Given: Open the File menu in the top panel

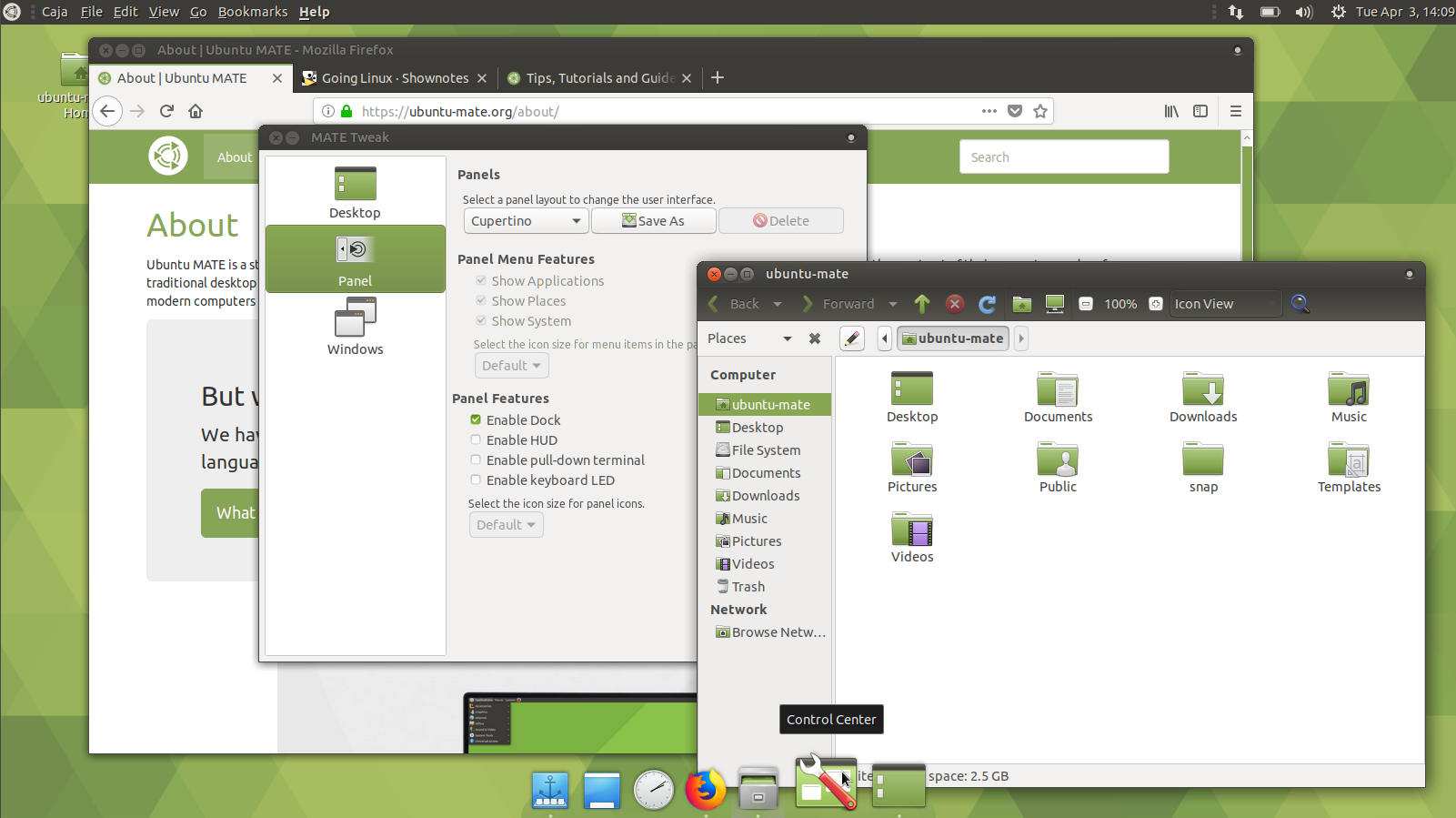Looking at the screenshot, I should click(91, 12).
